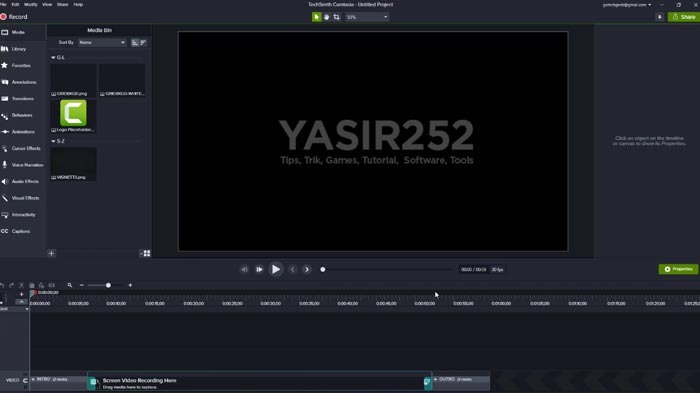
Task: Expand the INTRO group on timeline
Action: (x=33, y=379)
